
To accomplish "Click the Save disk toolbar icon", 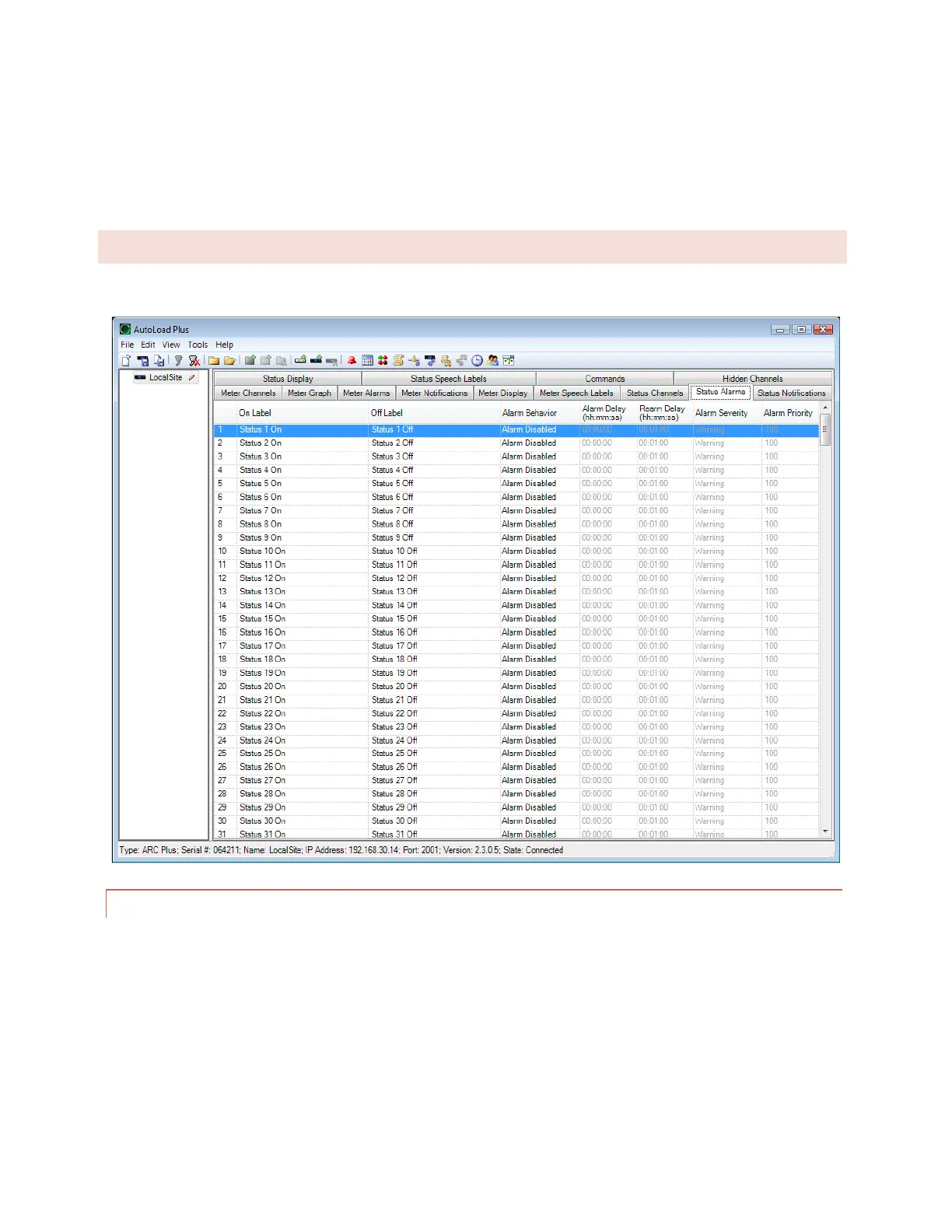I will 143,361.
